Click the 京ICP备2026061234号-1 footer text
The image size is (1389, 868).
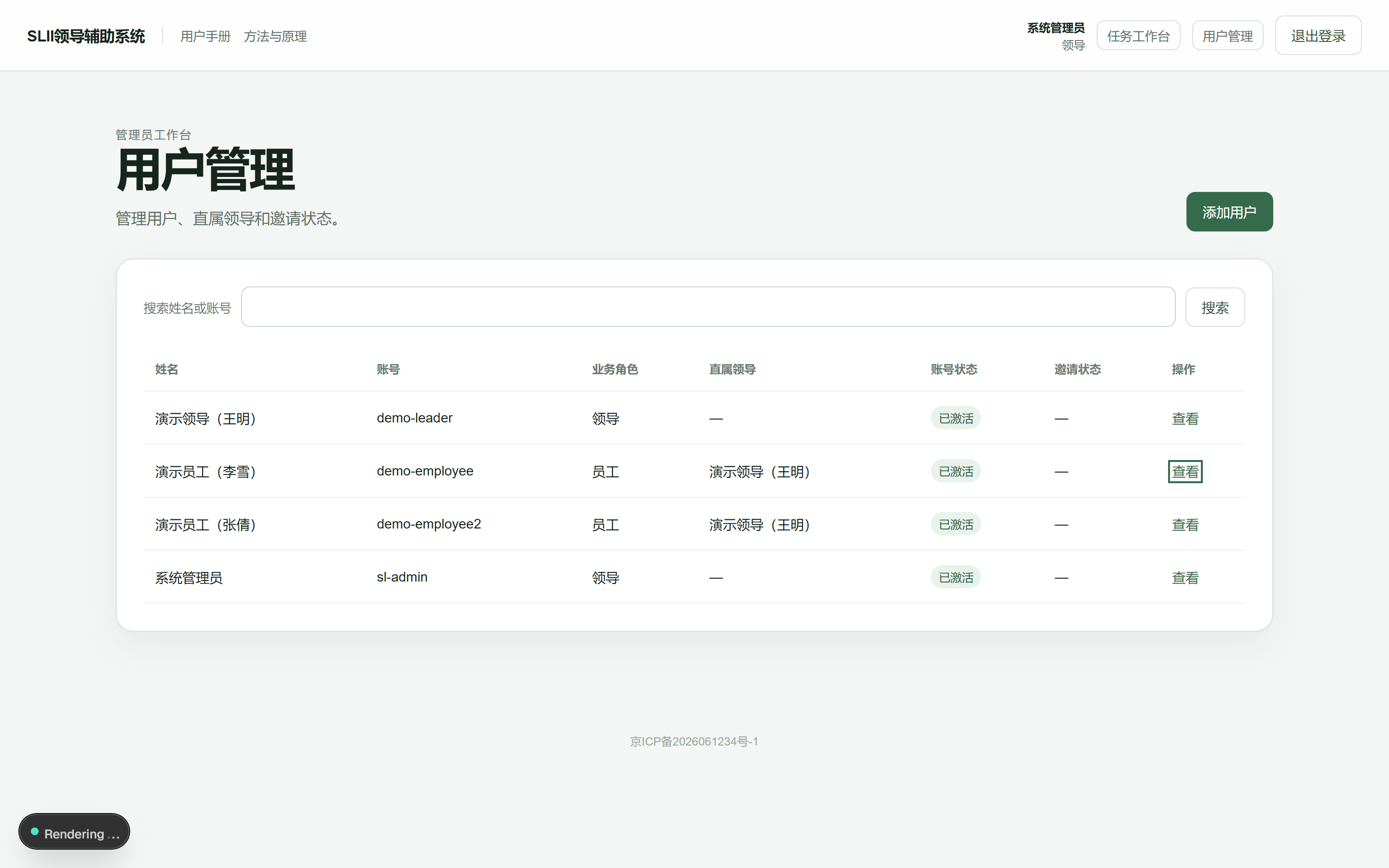click(694, 742)
